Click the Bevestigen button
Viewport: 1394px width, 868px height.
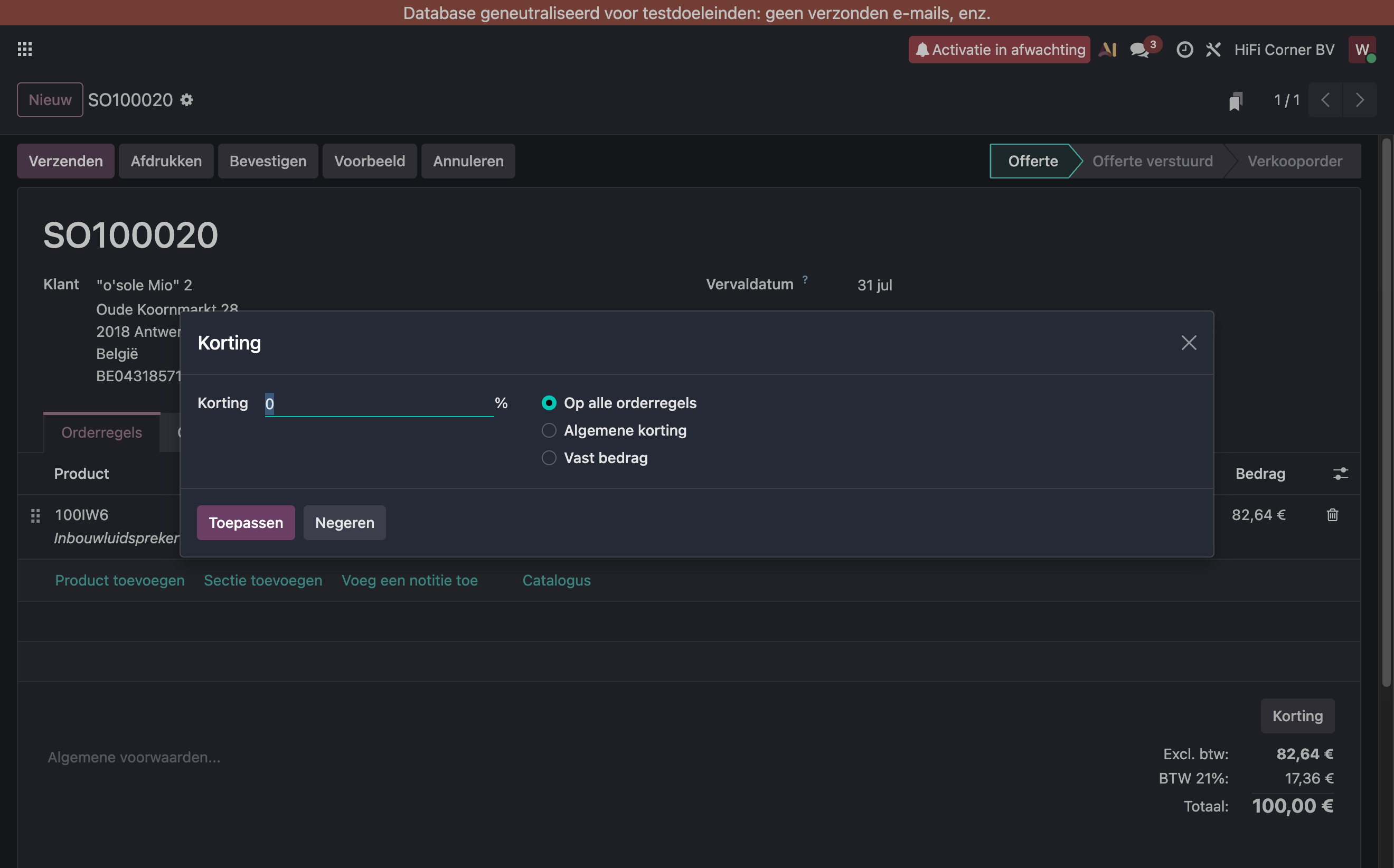pyautogui.click(x=268, y=162)
